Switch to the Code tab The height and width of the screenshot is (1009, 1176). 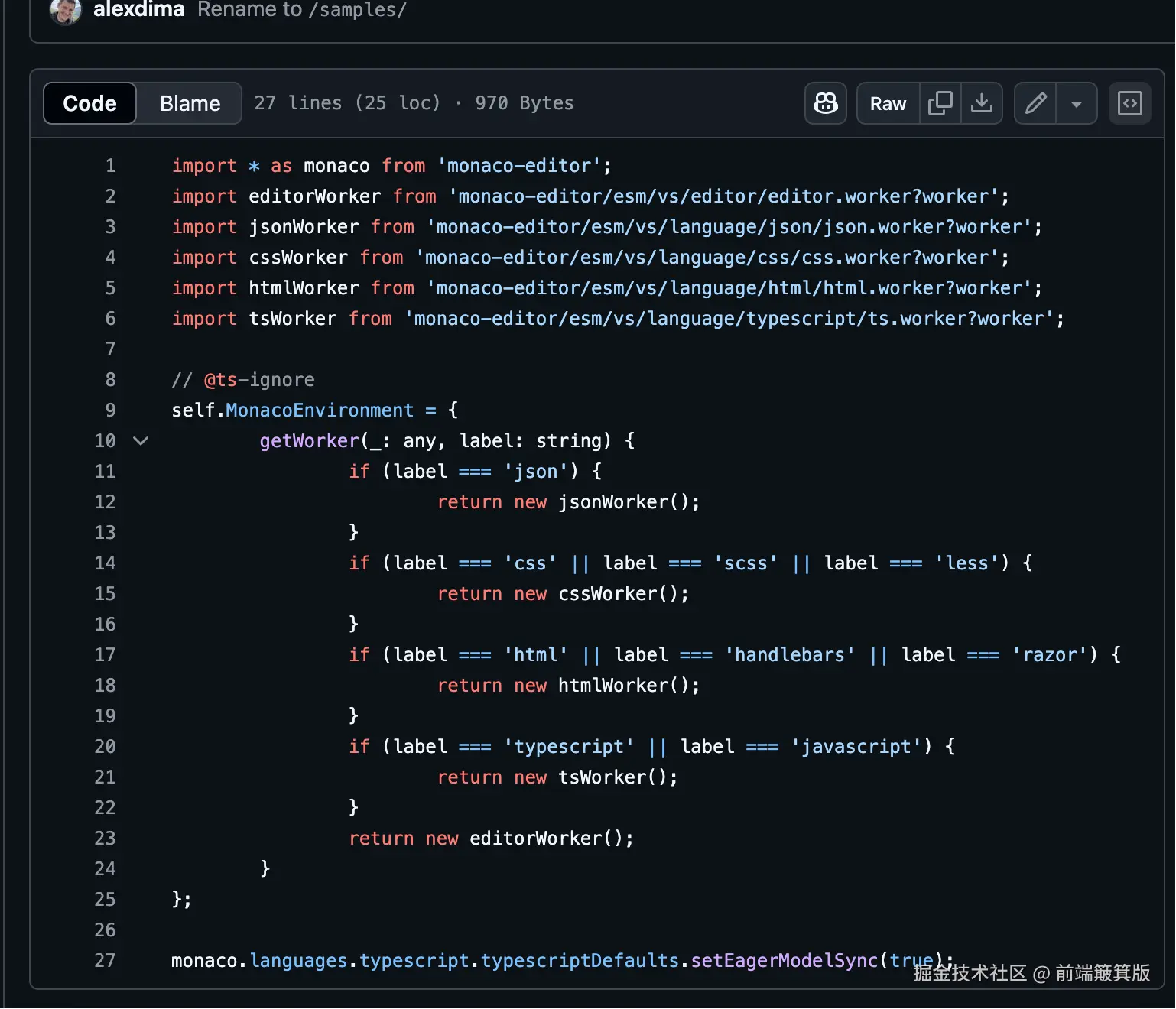[x=89, y=103]
